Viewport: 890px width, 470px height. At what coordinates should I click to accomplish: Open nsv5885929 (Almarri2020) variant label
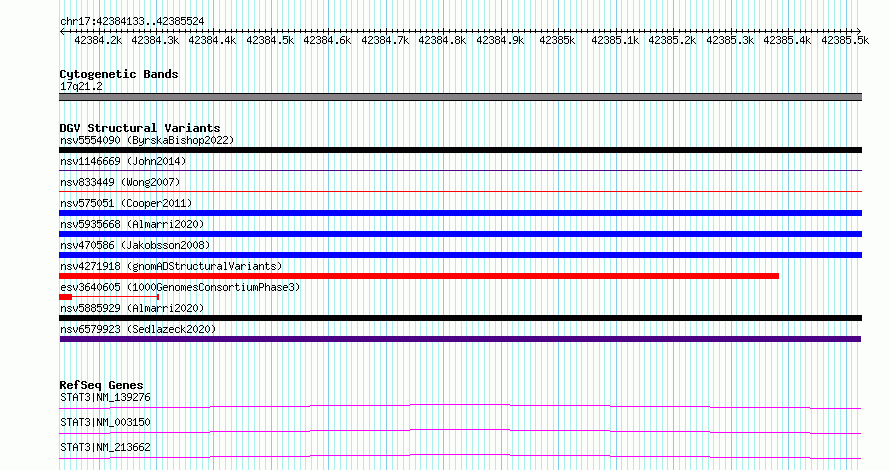click(x=132, y=308)
